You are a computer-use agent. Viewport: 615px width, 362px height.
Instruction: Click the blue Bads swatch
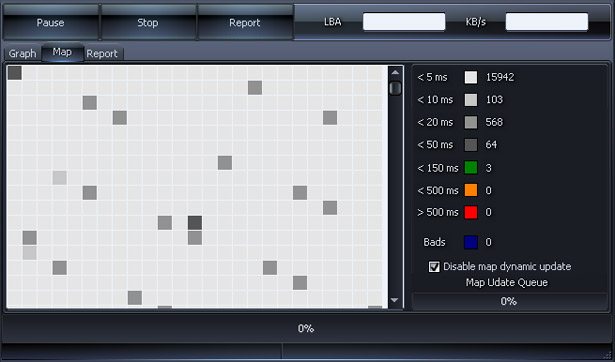(x=471, y=242)
